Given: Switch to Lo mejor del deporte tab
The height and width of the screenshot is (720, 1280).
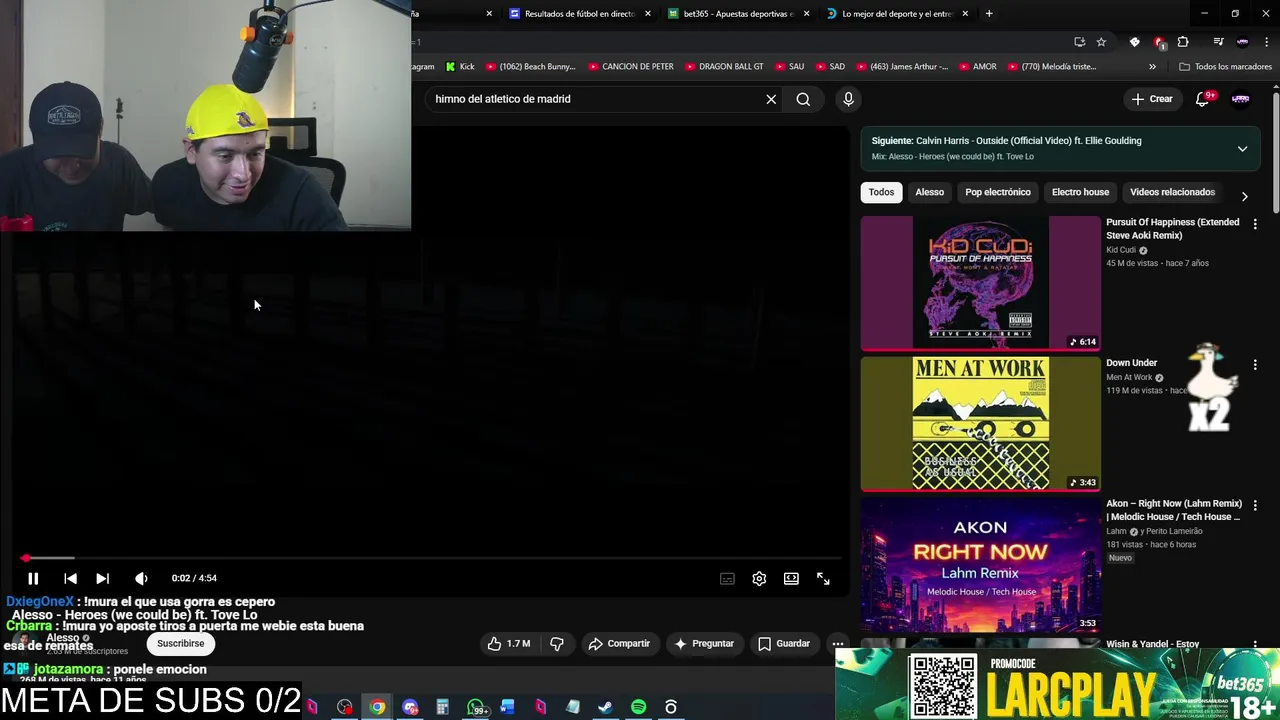Looking at the screenshot, I should point(897,14).
